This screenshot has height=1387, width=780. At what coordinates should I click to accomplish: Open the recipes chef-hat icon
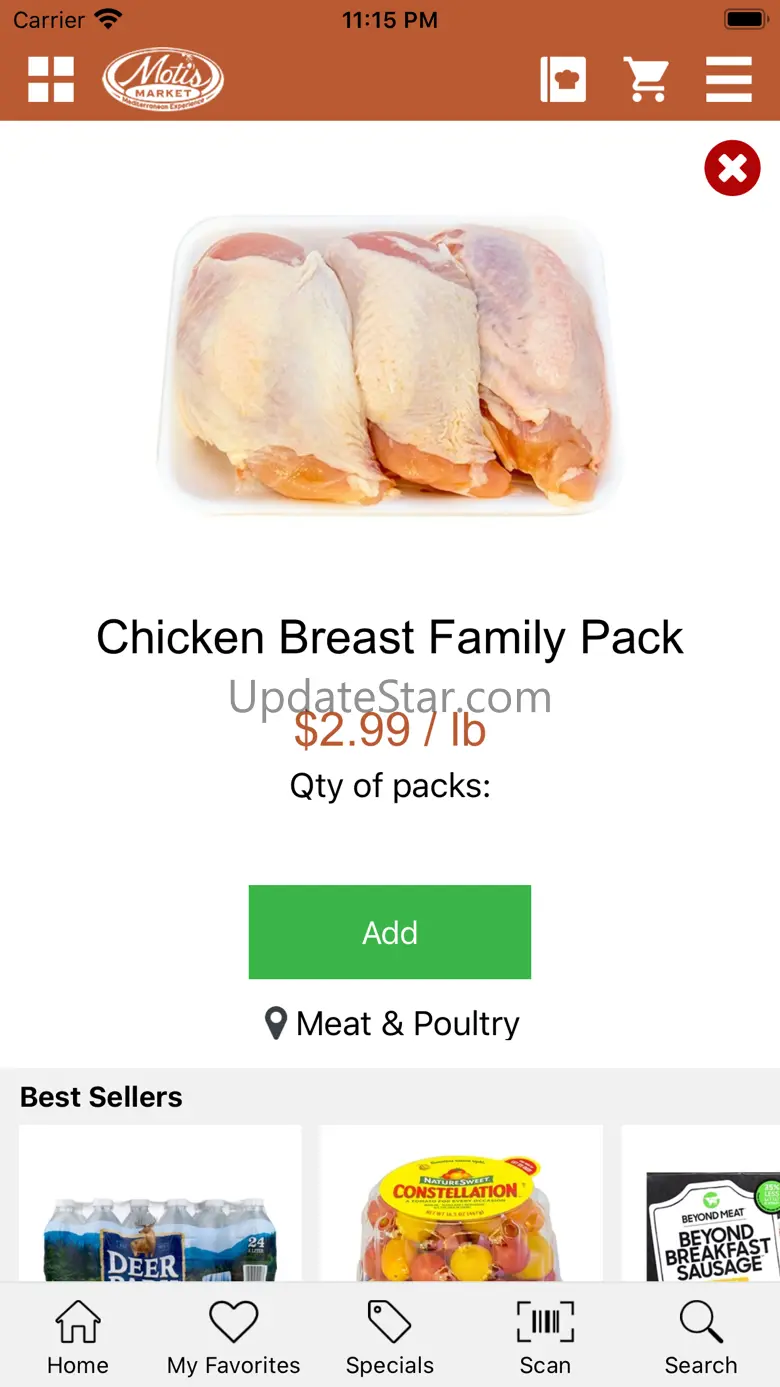tap(563, 79)
